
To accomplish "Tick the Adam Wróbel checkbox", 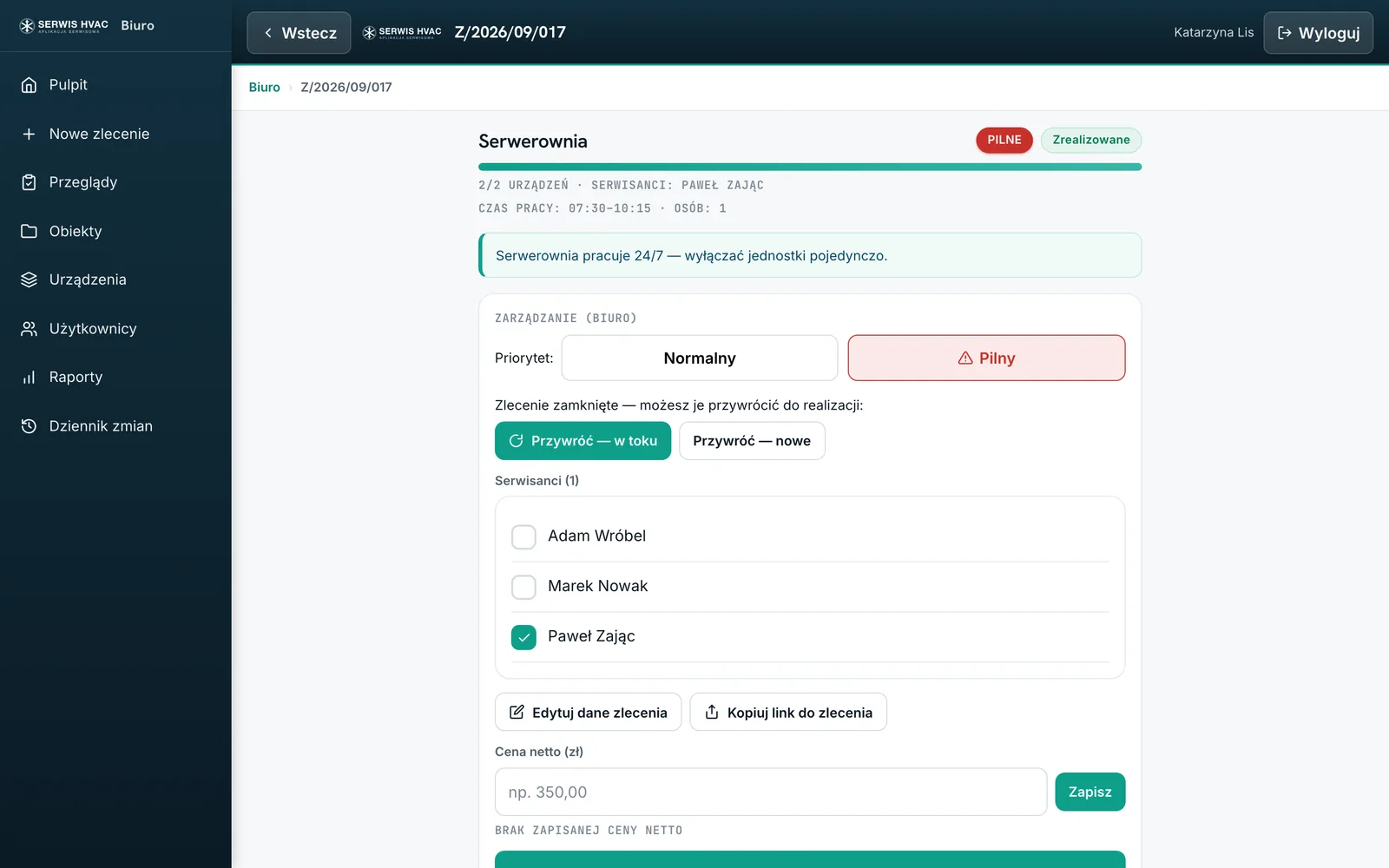I will coord(523,537).
